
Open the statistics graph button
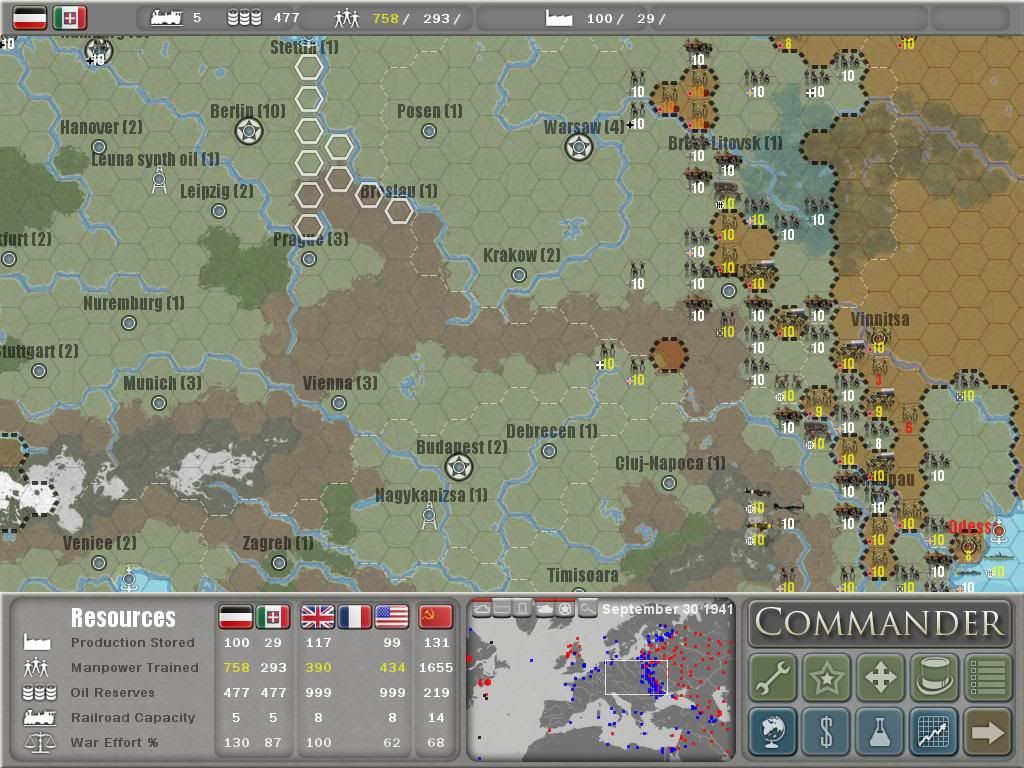click(x=934, y=732)
